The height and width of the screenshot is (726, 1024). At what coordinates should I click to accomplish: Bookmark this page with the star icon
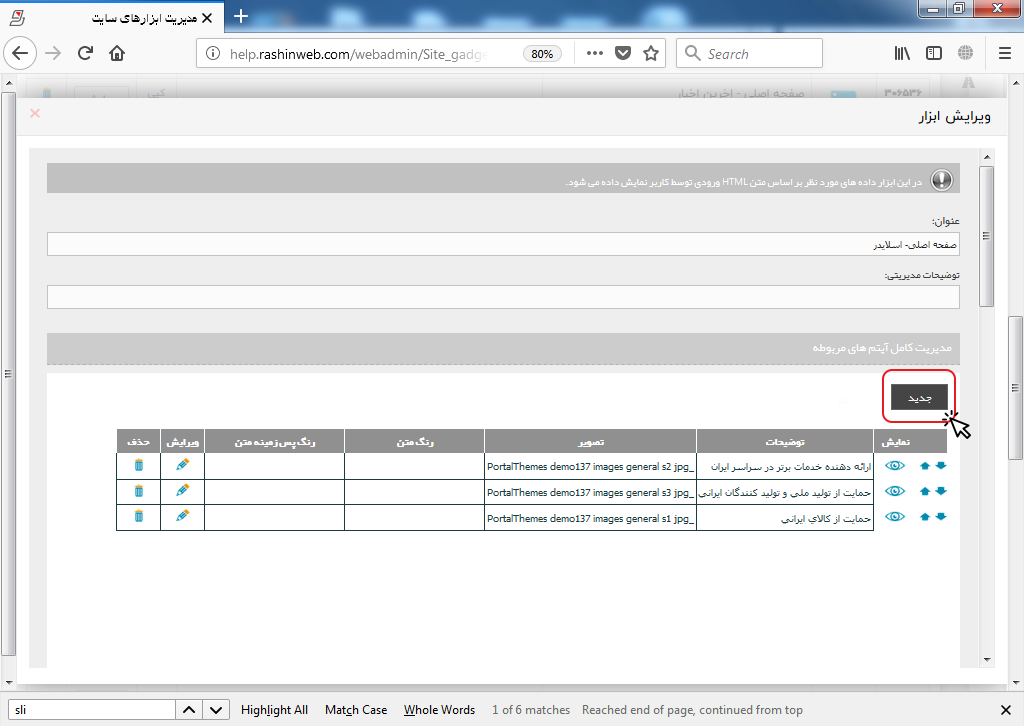click(651, 54)
